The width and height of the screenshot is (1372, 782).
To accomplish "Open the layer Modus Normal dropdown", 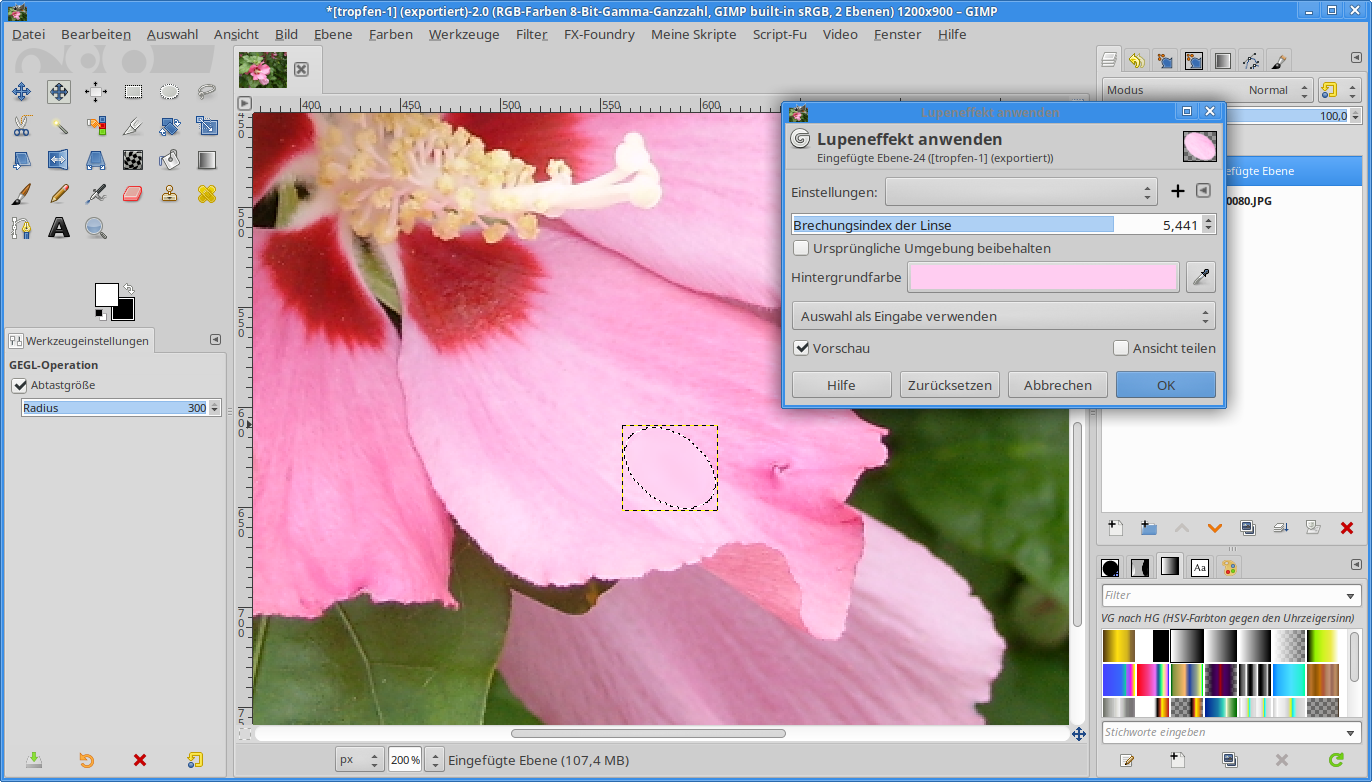I will click(1207, 90).
